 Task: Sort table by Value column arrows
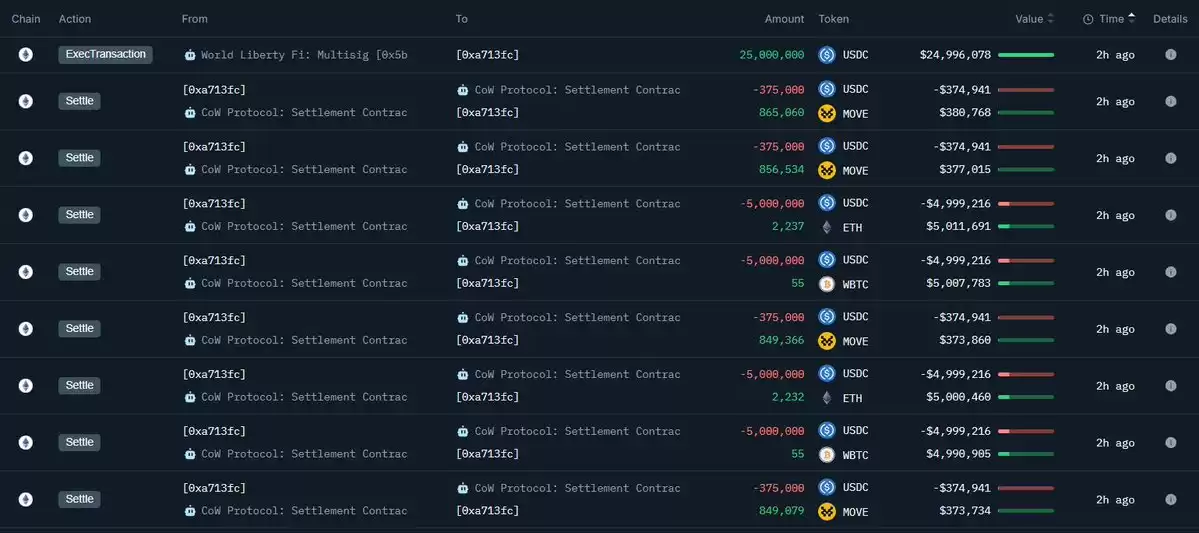[x=1051, y=19]
